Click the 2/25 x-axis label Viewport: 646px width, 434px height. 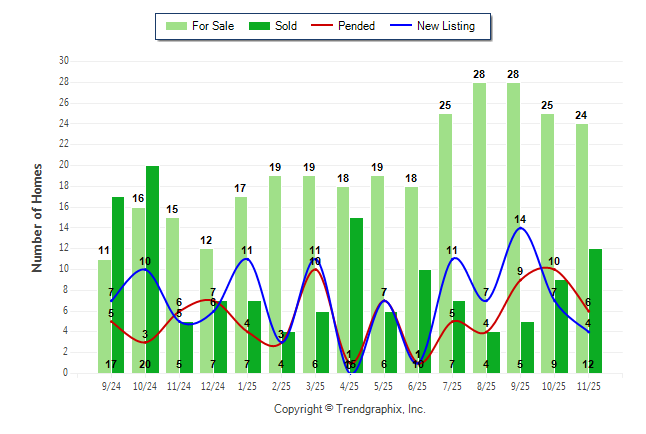pyautogui.click(x=282, y=383)
